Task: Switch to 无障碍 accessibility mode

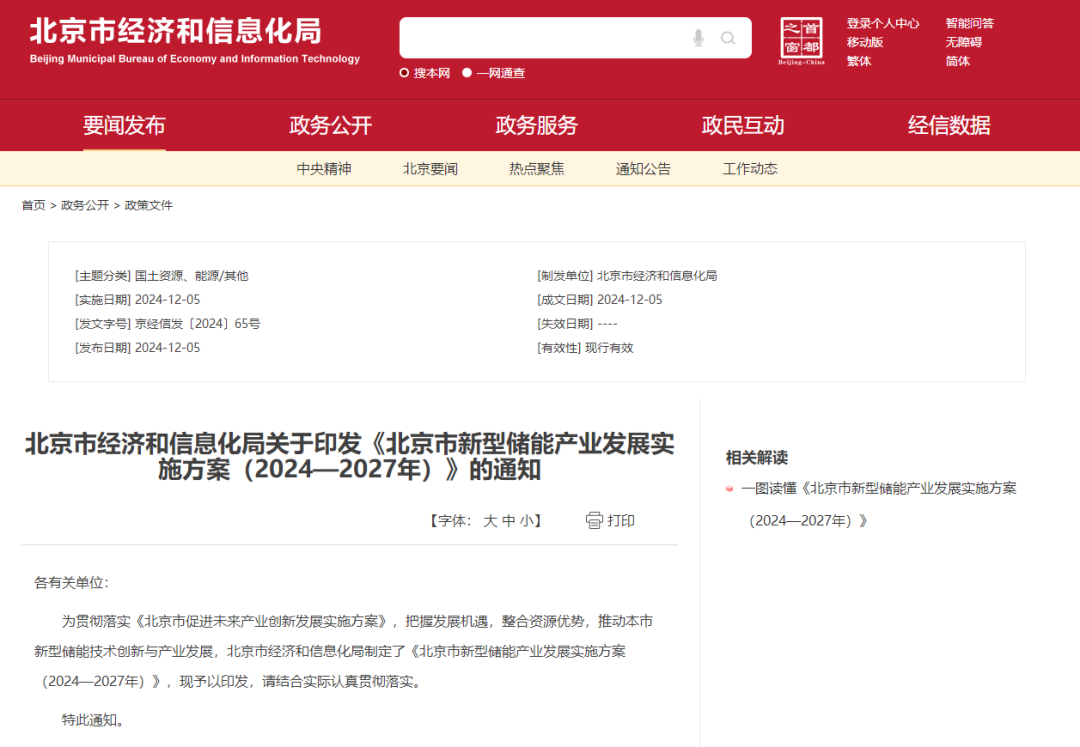Action: [x=964, y=42]
